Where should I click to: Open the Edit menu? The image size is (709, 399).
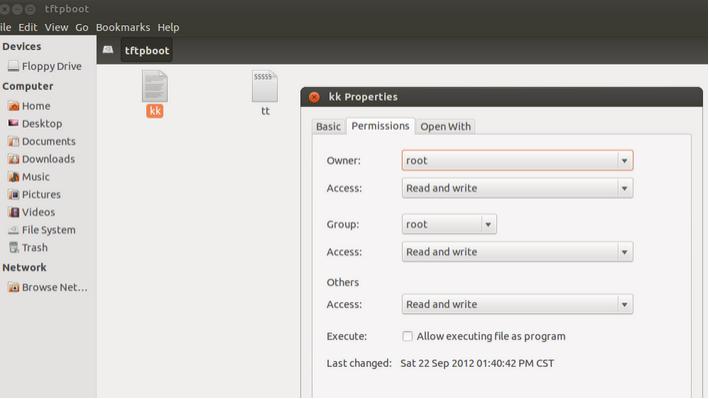28,27
